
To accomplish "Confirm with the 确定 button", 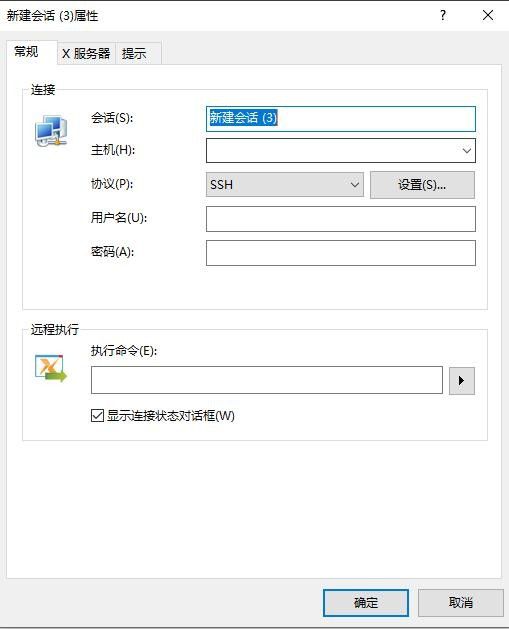I will pos(365,603).
